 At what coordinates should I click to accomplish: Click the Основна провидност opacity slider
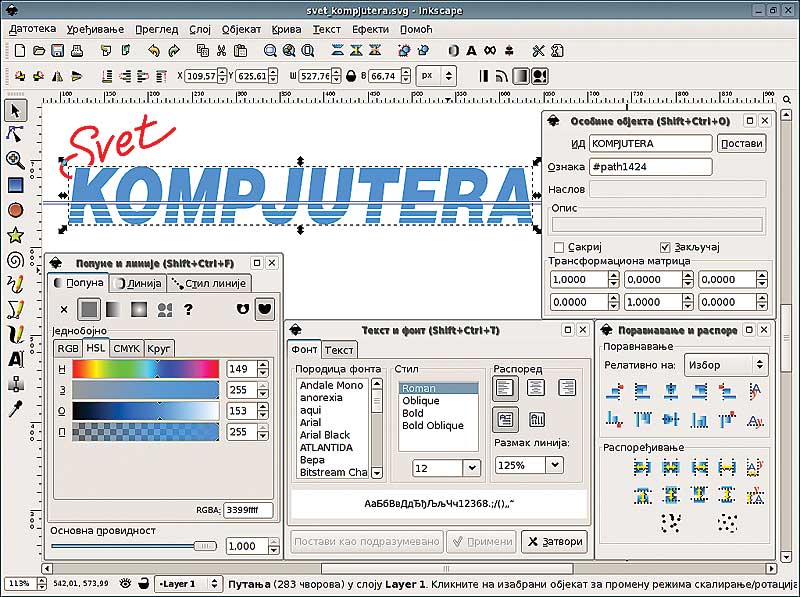pyautogui.click(x=134, y=546)
